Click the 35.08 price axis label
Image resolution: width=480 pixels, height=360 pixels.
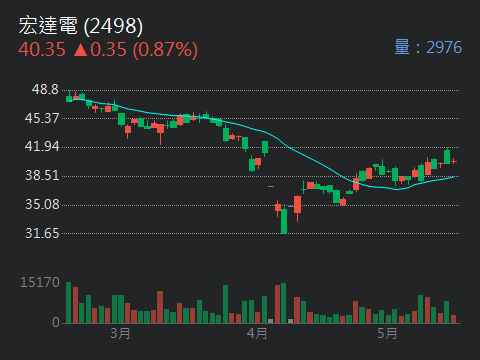42,204
